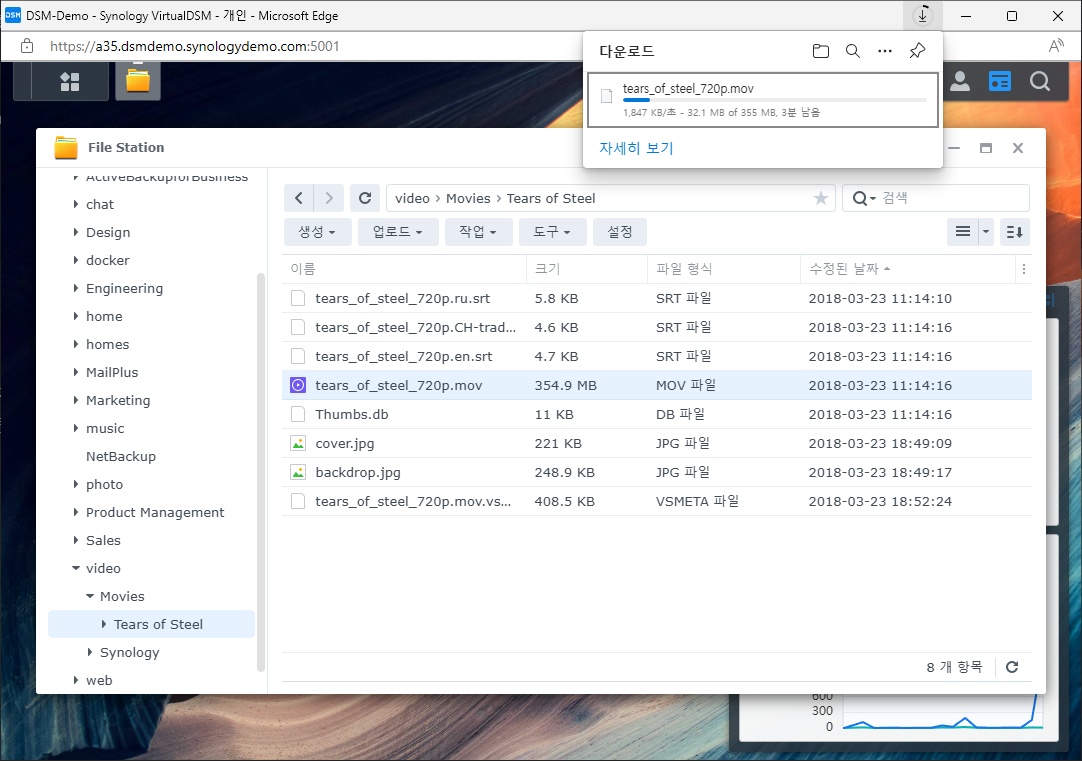
Task: Click the Thumbs.db file icon
Action: pyautogui.click(x=298, y=414)
